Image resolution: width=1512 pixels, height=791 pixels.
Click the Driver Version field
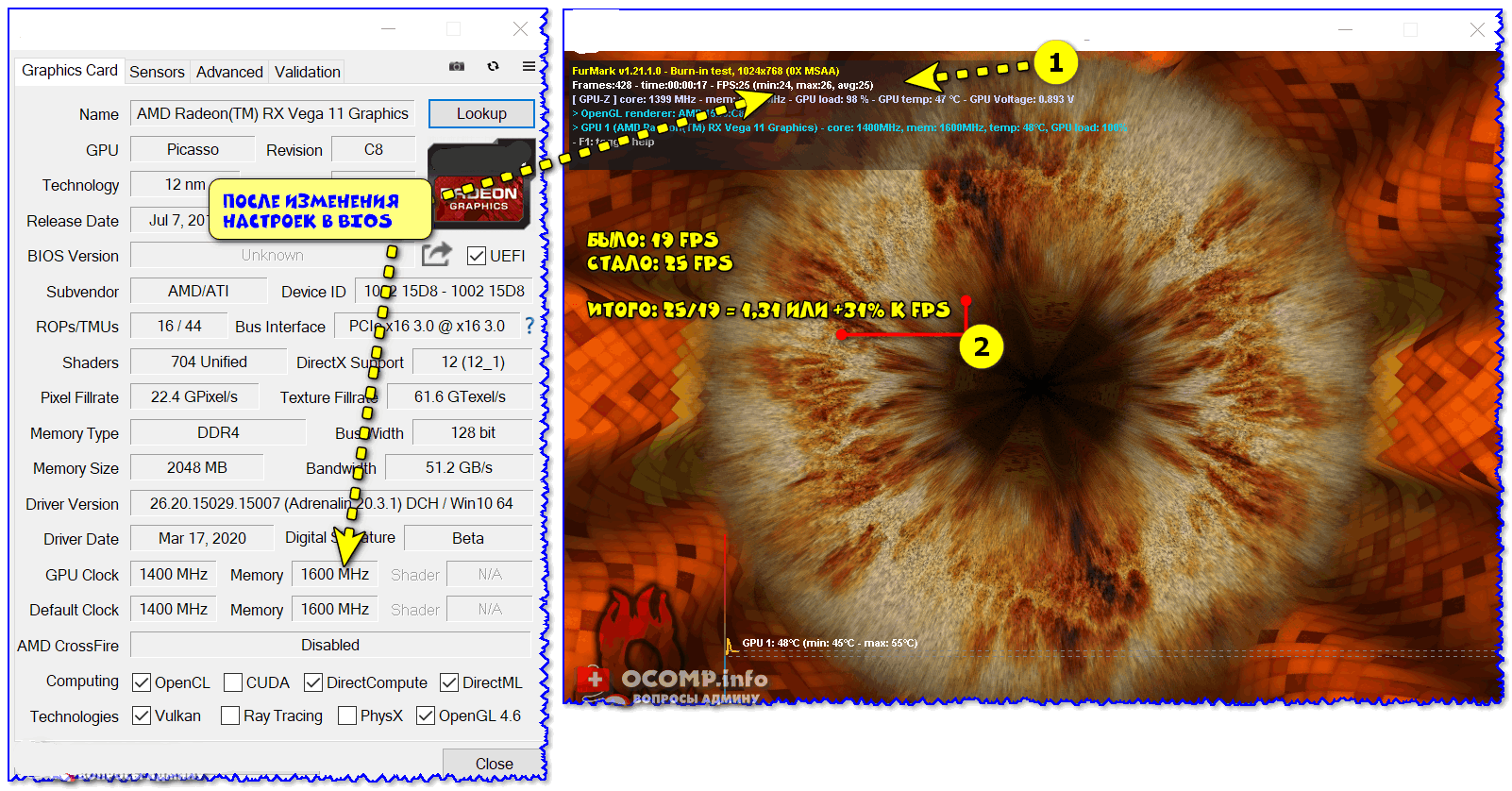[x=330, y=503]
